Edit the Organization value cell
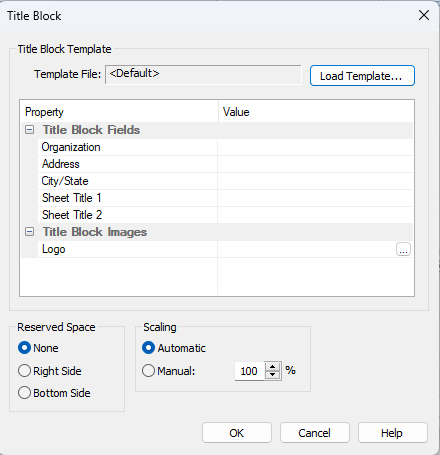 click(x=315, y=147)
